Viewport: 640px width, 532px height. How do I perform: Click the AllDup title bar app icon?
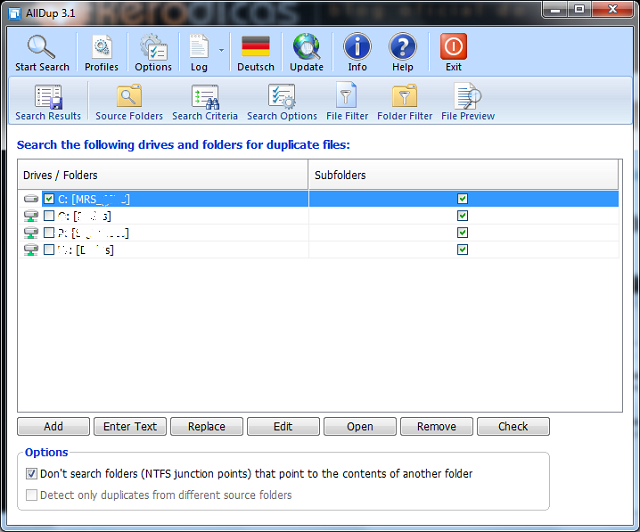(x=15, y=13)
